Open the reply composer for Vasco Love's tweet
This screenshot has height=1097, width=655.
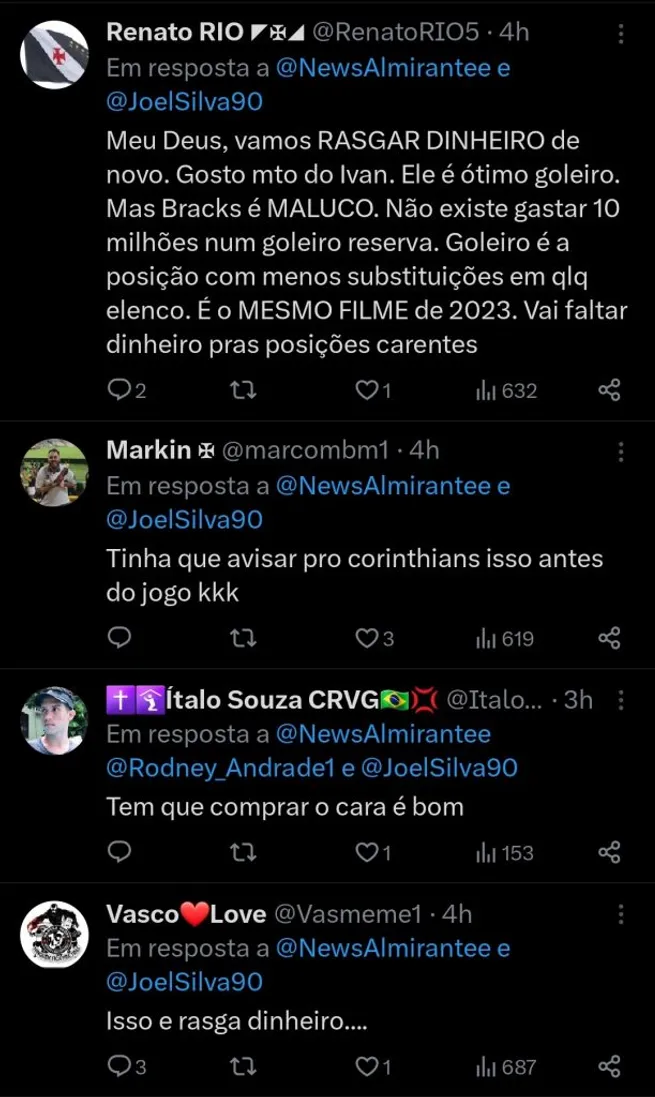tap(119, 1066)
